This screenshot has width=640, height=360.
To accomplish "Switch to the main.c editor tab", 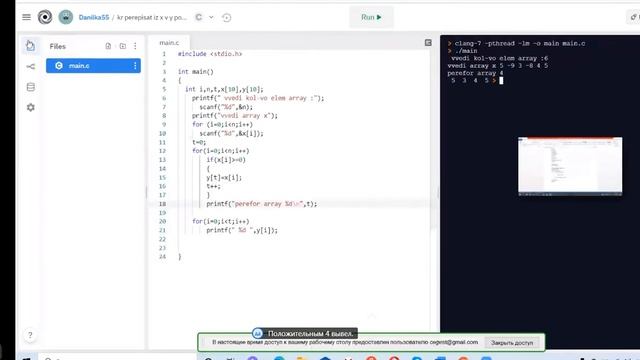I will coord(169,42).
